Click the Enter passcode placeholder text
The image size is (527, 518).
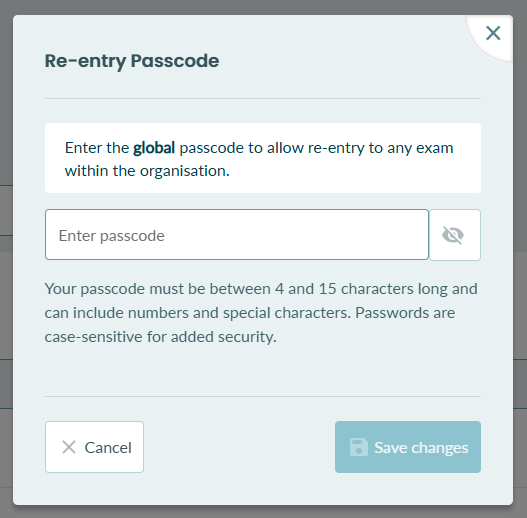point(112,236)
